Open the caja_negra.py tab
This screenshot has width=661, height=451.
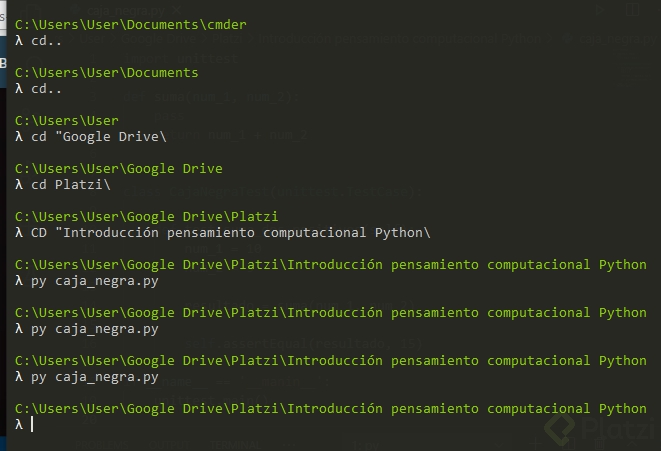click(126, 10)
